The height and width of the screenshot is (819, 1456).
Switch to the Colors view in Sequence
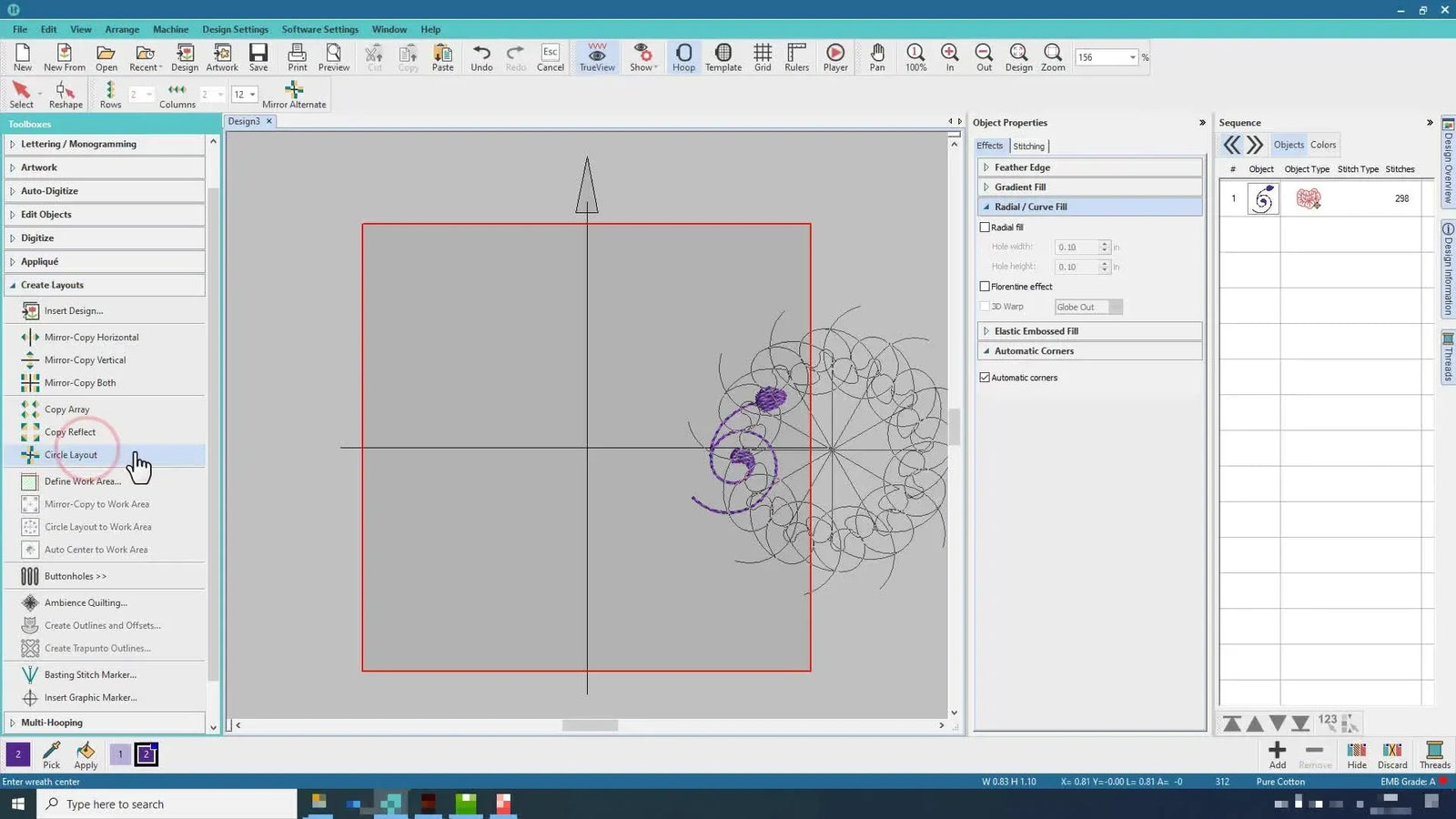[x=1322, y=145]
